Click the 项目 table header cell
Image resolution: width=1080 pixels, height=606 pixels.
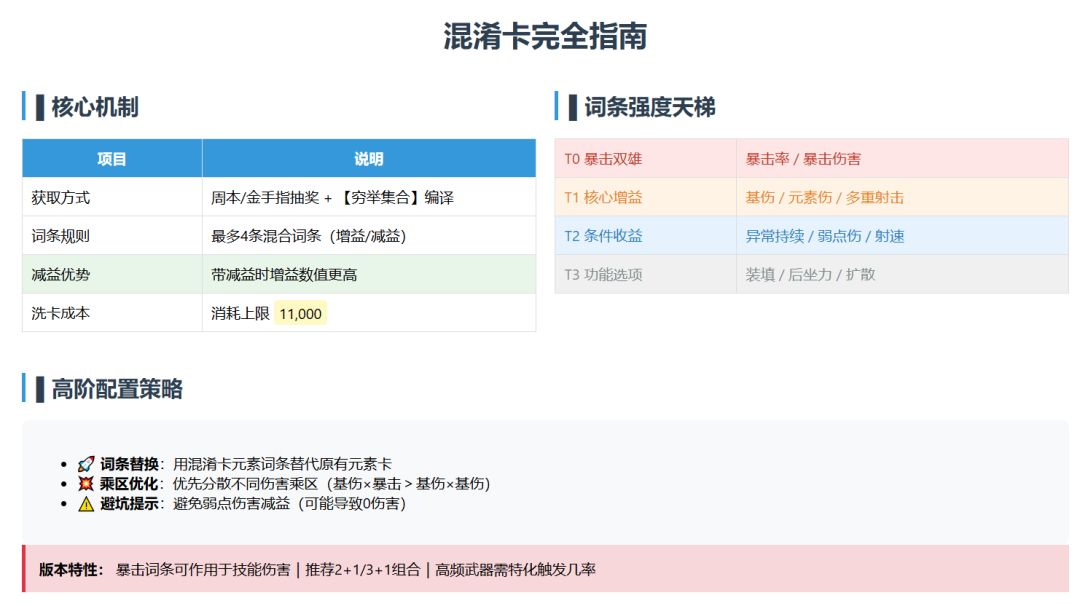pos(112,158)
